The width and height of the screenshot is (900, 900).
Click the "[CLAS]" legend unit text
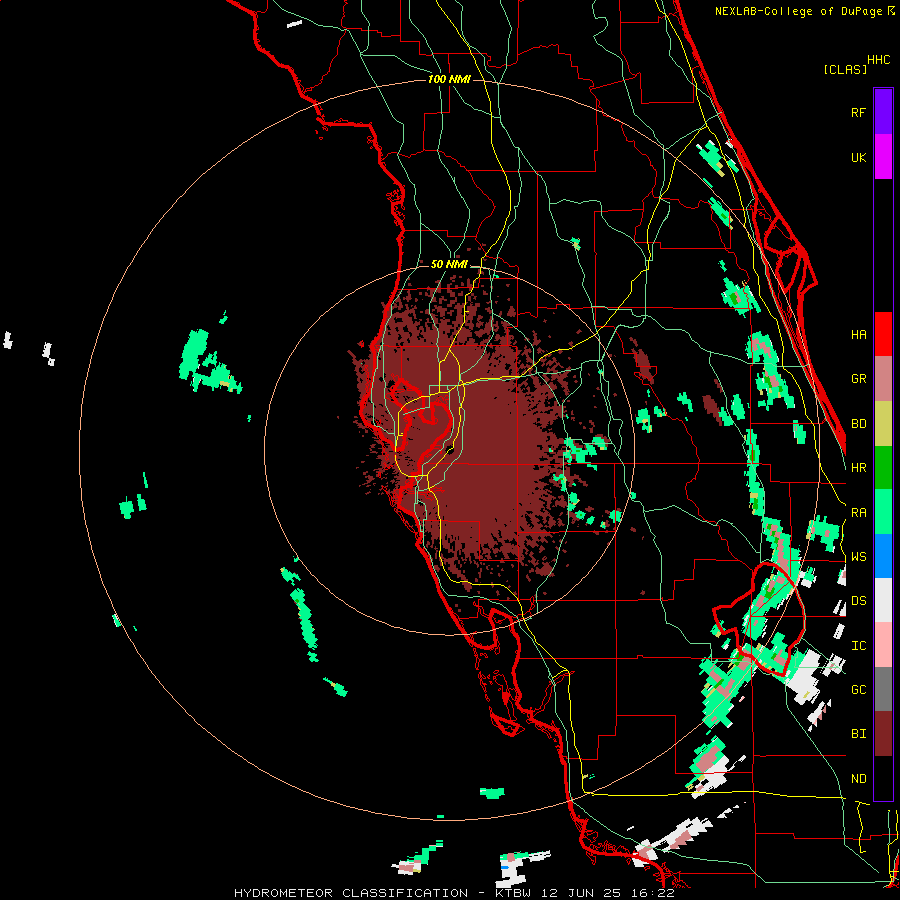[845, 69]
